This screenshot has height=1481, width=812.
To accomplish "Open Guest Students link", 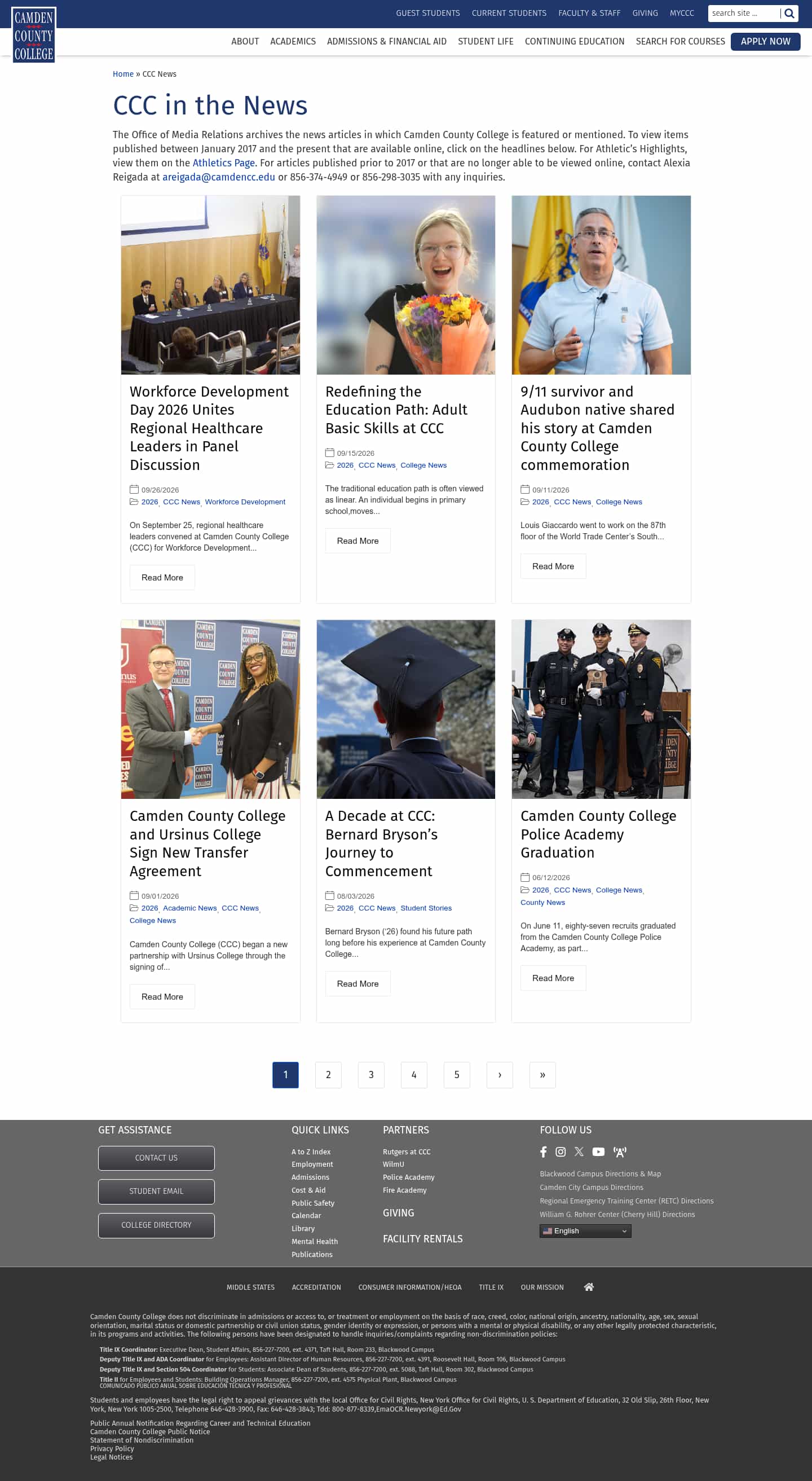I will 427,13.
